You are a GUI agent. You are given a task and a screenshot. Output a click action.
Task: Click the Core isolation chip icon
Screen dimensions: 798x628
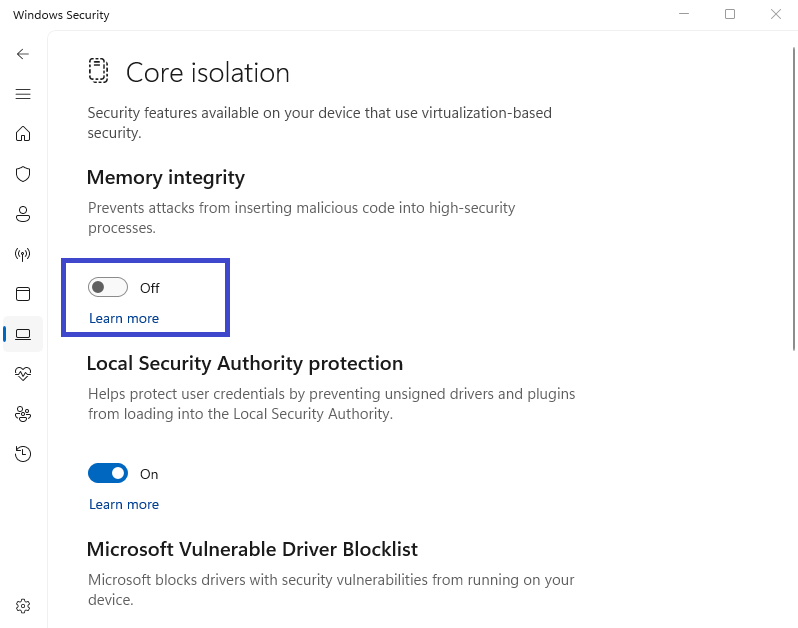pyautogui.click(x=98, y=71)
